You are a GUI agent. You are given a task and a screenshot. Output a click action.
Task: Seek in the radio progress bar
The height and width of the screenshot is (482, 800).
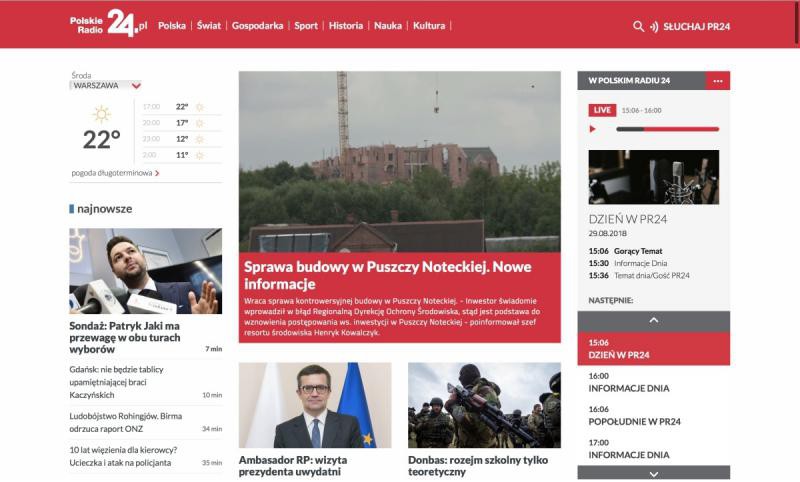667,129
